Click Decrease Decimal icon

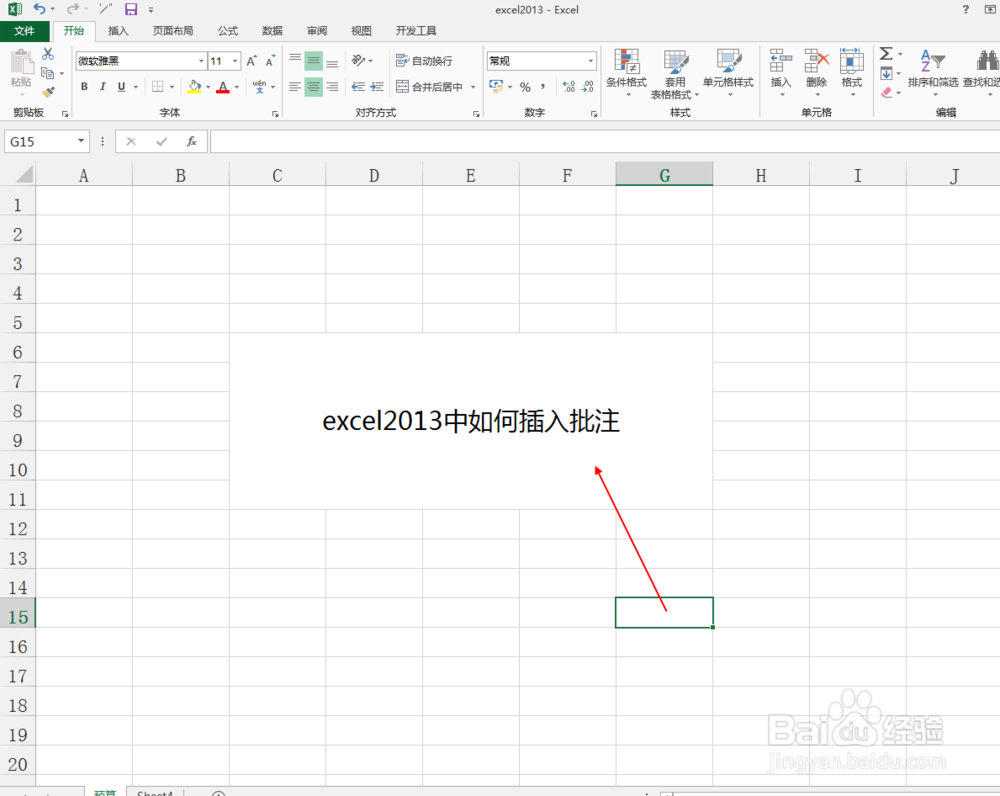(x=587, y=87)
